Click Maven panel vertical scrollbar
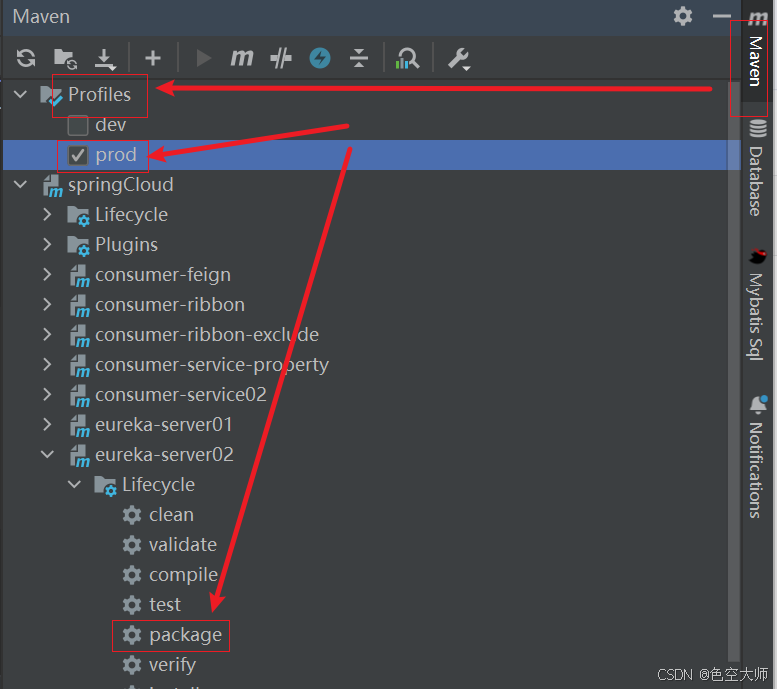Screen dimensions: 777x689 click(733, 372)
